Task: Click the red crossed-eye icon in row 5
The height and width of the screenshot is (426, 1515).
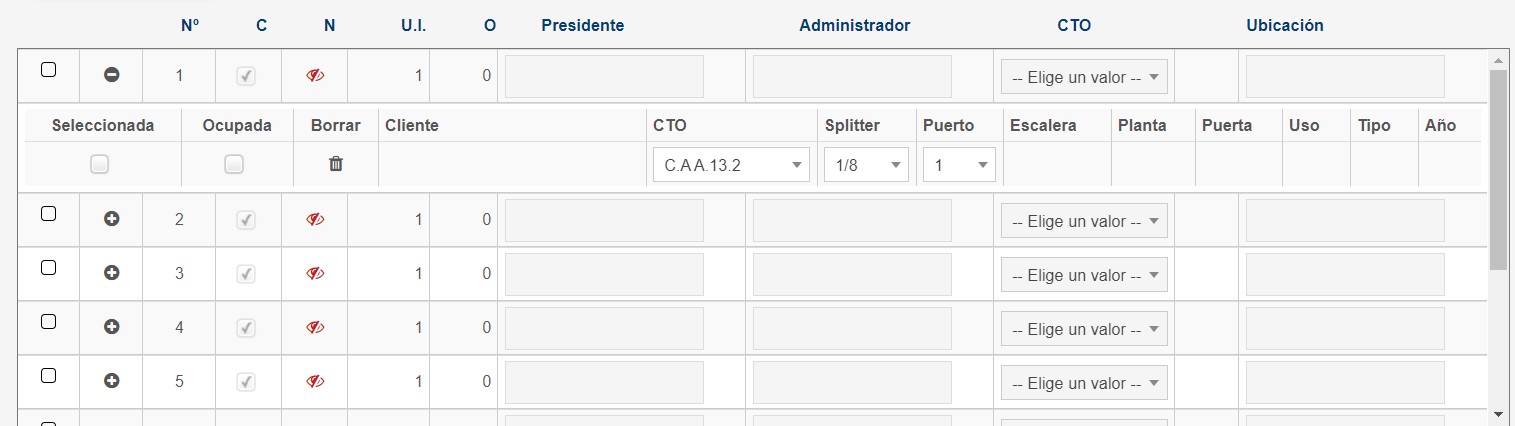Action: pos(316,381)
